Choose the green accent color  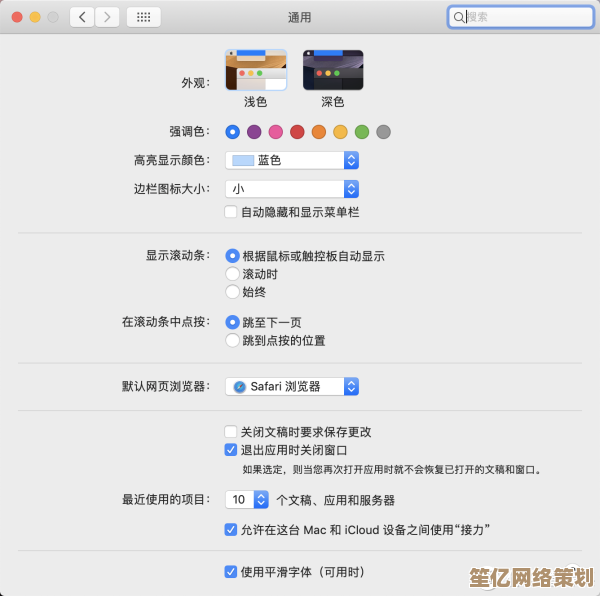(x=362, y=132)
